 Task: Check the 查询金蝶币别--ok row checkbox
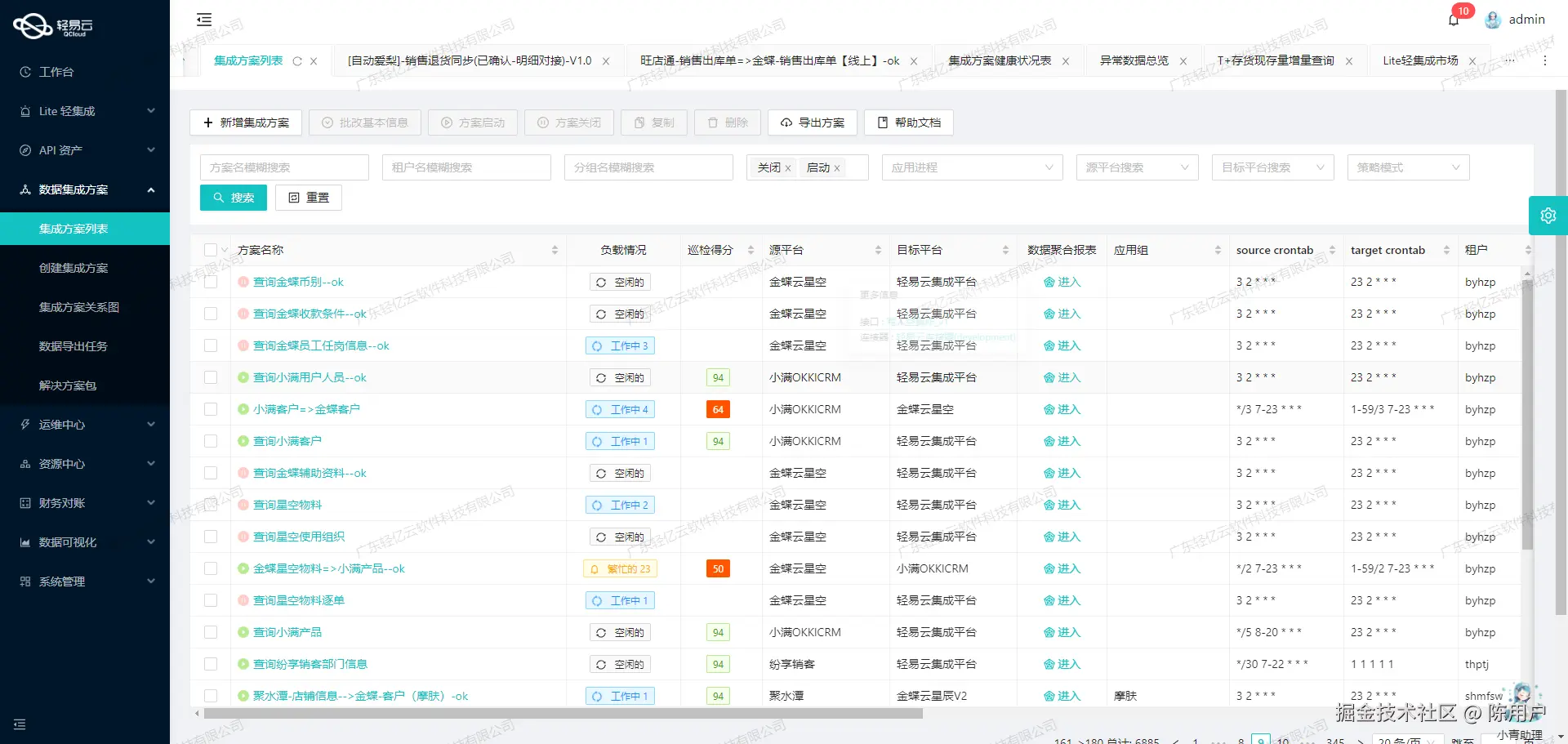pos(211,282)
